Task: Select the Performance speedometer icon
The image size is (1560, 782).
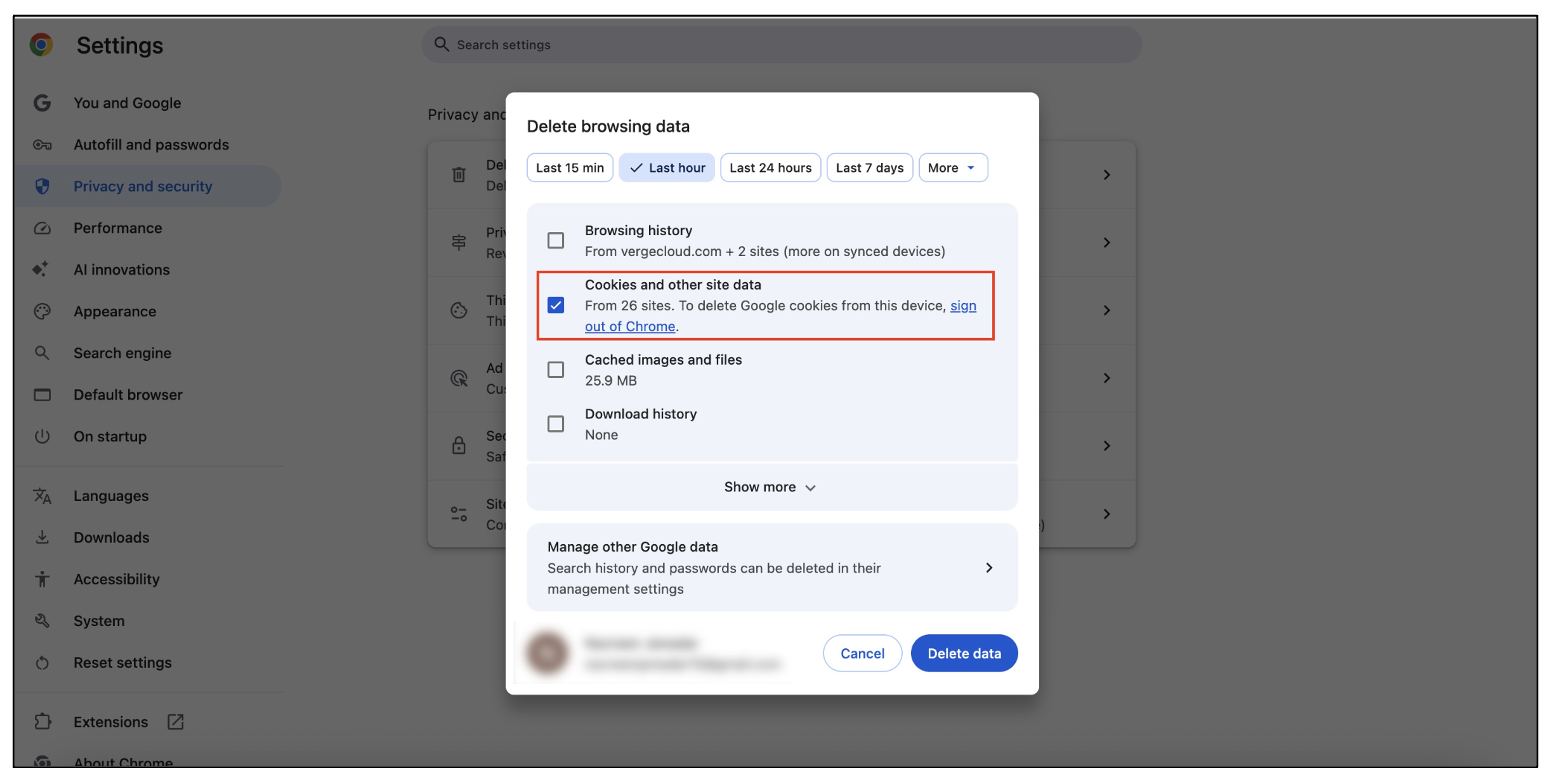Action: tap(43, 228)
